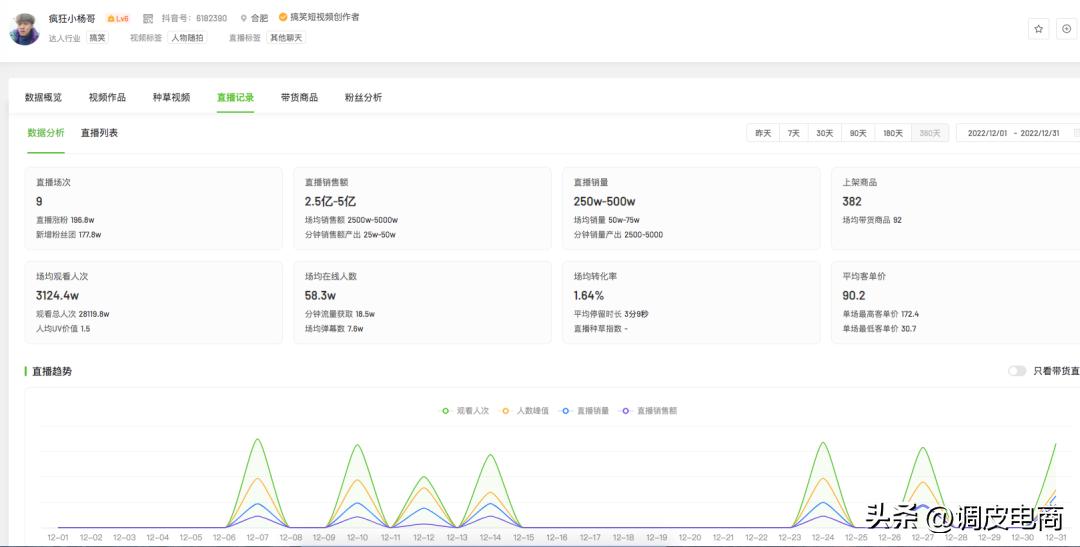This screenshot has width=1080, height=547.
Task: Toggle 观看人次 legend marker in chart
Action: click(446, 411)
